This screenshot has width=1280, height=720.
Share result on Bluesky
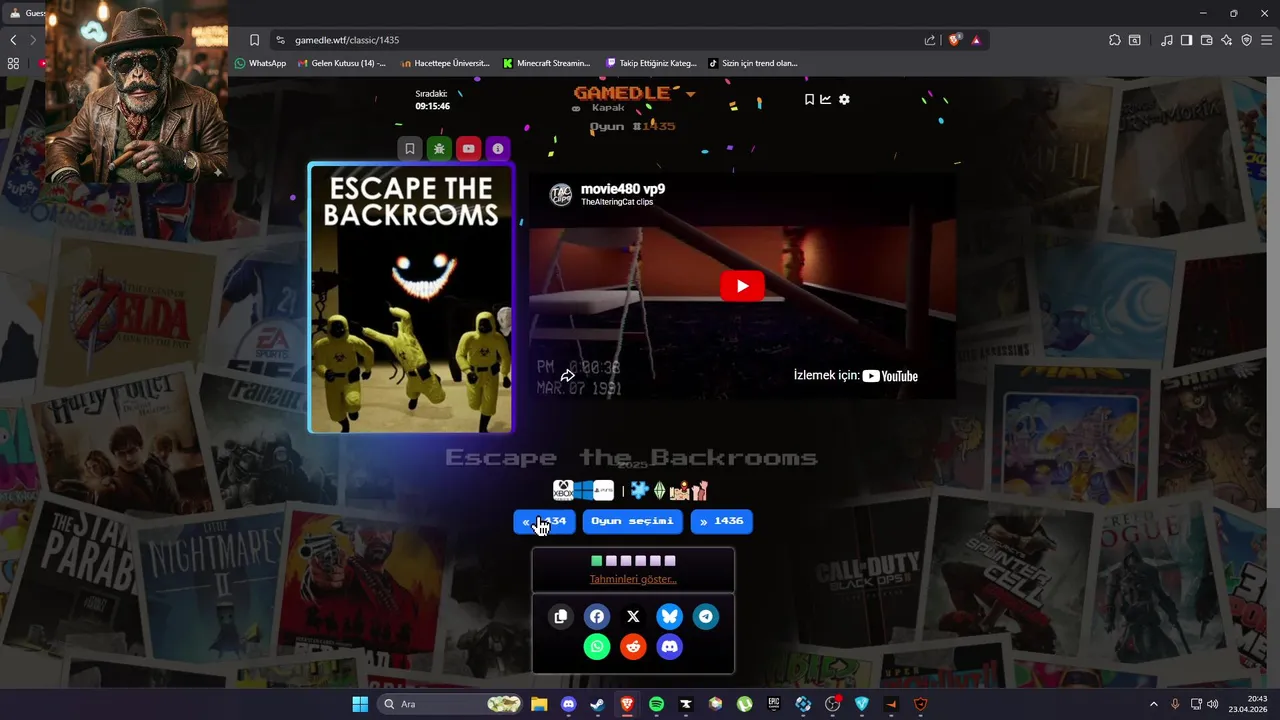(670, 617)
